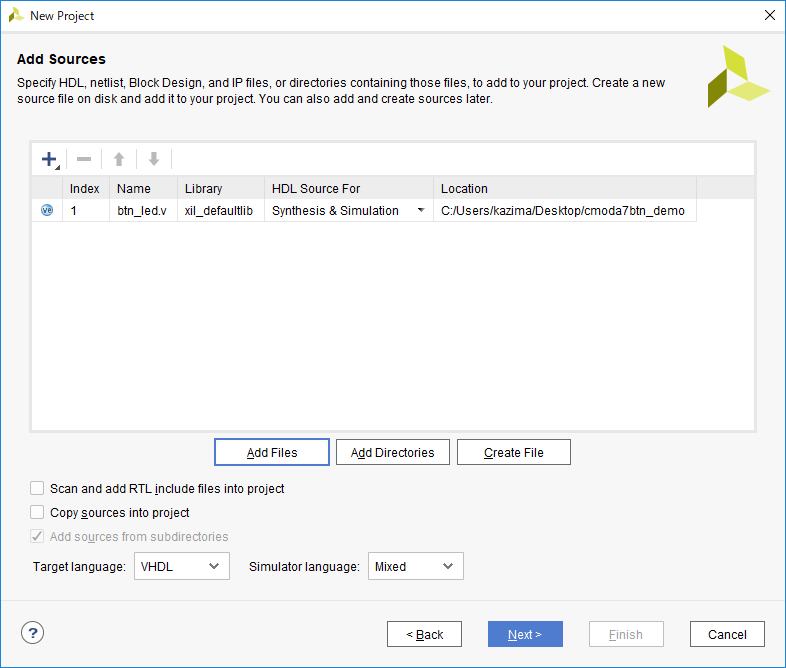Select the btn_led.v name cell

(x=143, y=210)
